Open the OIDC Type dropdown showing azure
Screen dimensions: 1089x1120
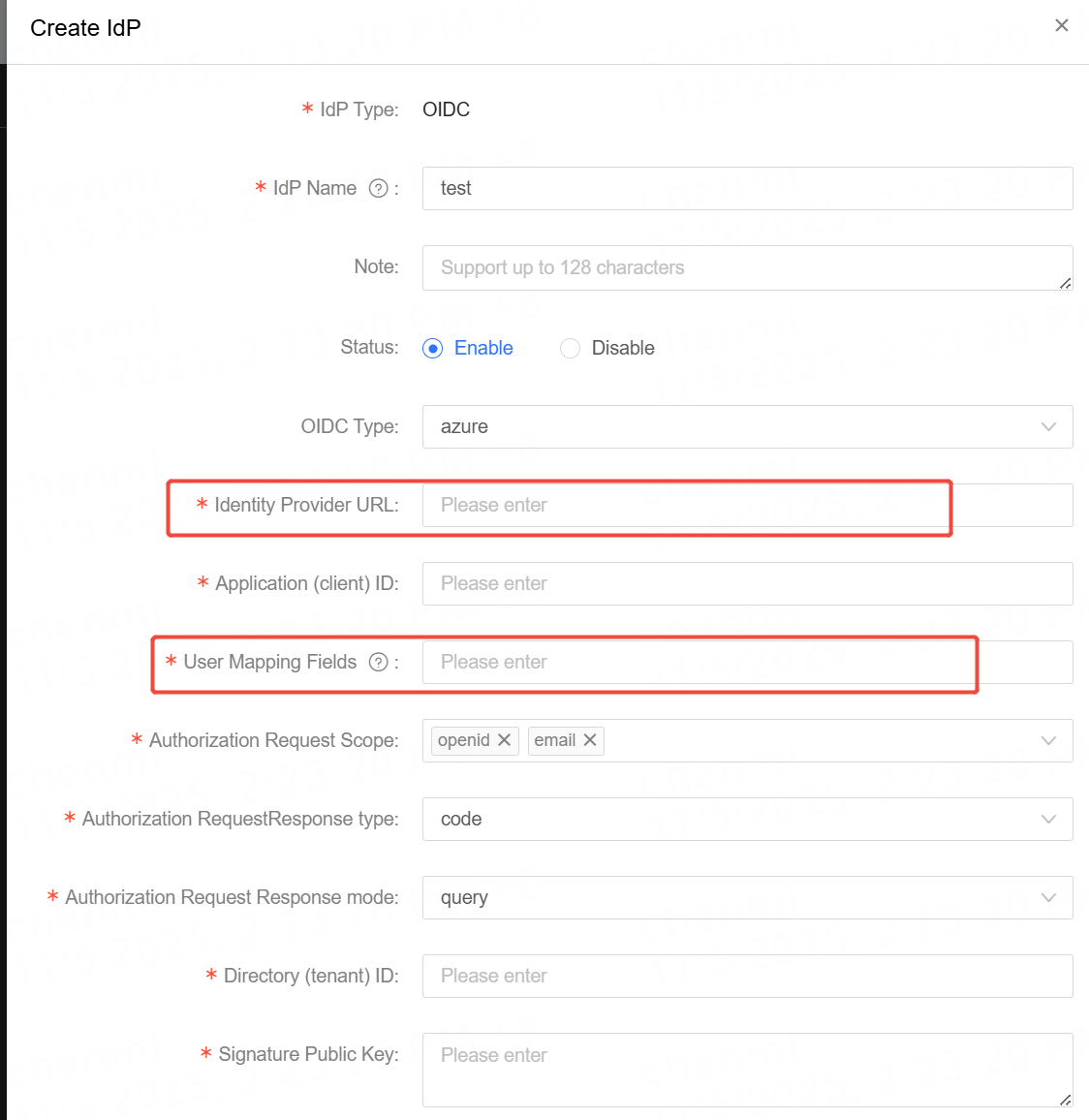(1048, 426)
